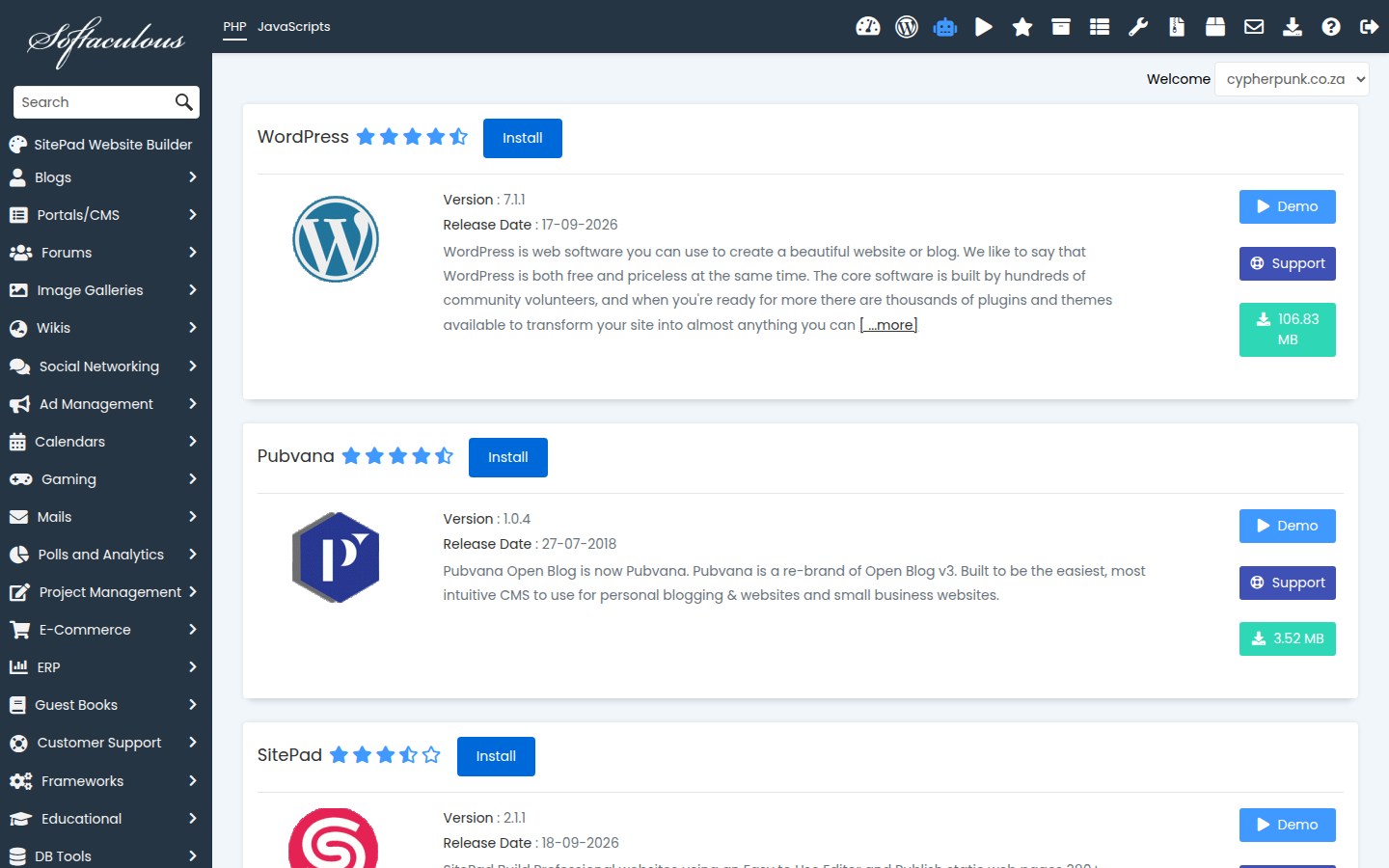Open the package box icon in top bar

[x=1215, y=27]
